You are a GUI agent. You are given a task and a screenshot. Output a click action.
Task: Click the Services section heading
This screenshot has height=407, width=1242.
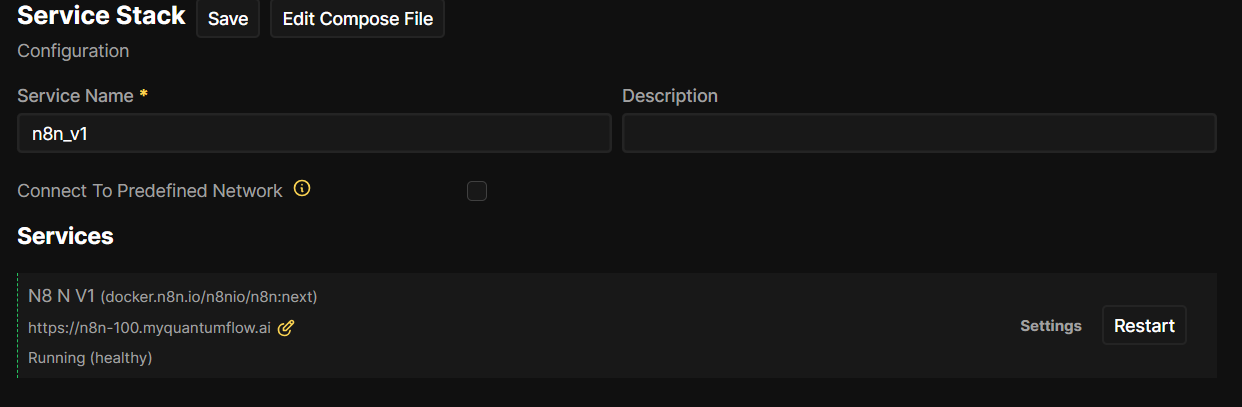pos(65,236)
